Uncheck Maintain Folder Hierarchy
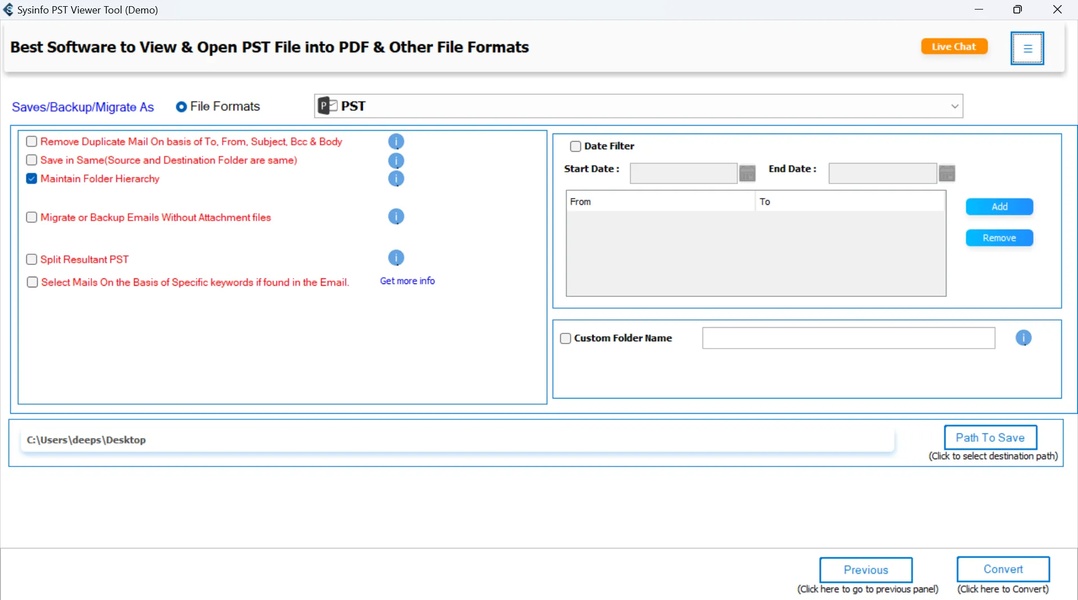Screen dimensions: 1078x600 (32, 179)
